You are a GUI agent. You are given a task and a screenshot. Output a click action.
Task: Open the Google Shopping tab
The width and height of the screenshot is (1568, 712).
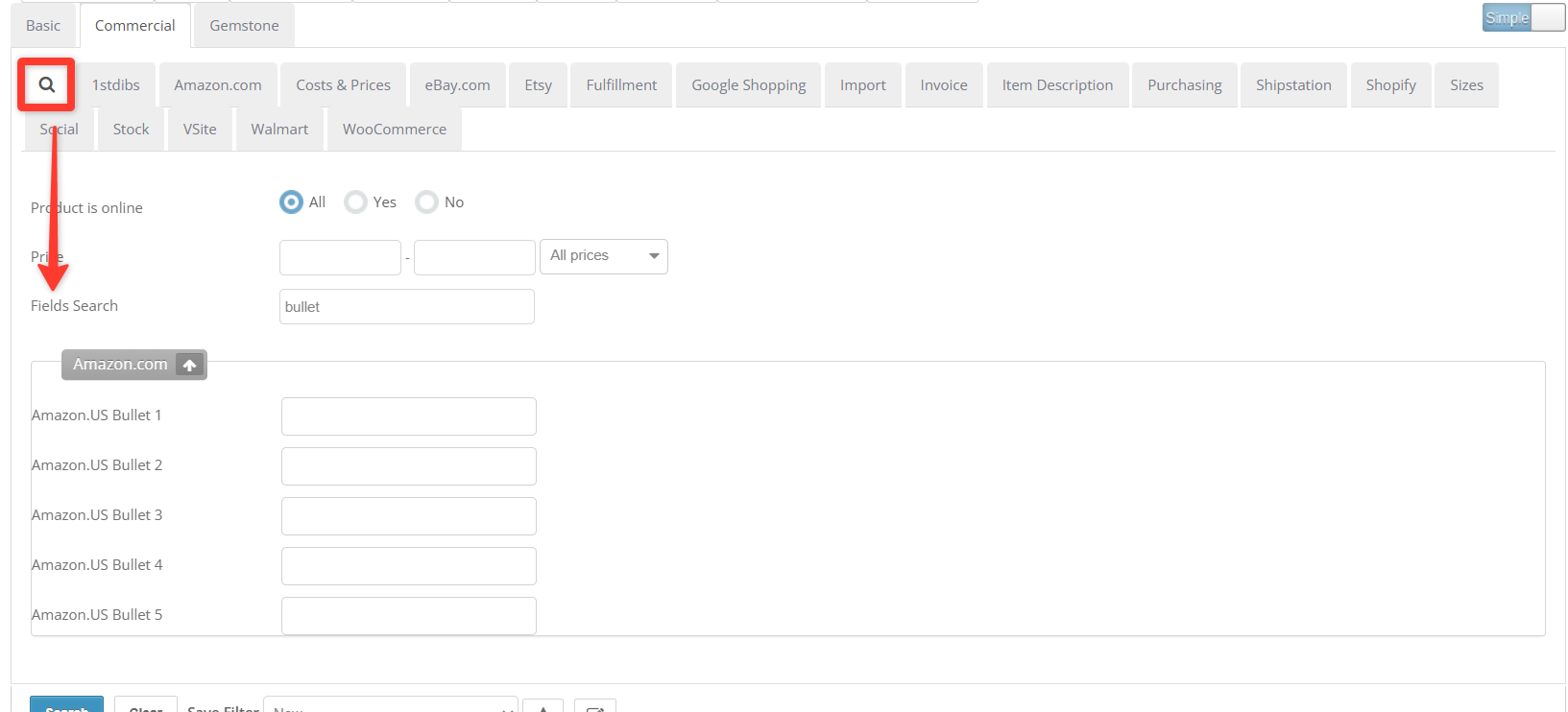749,85
